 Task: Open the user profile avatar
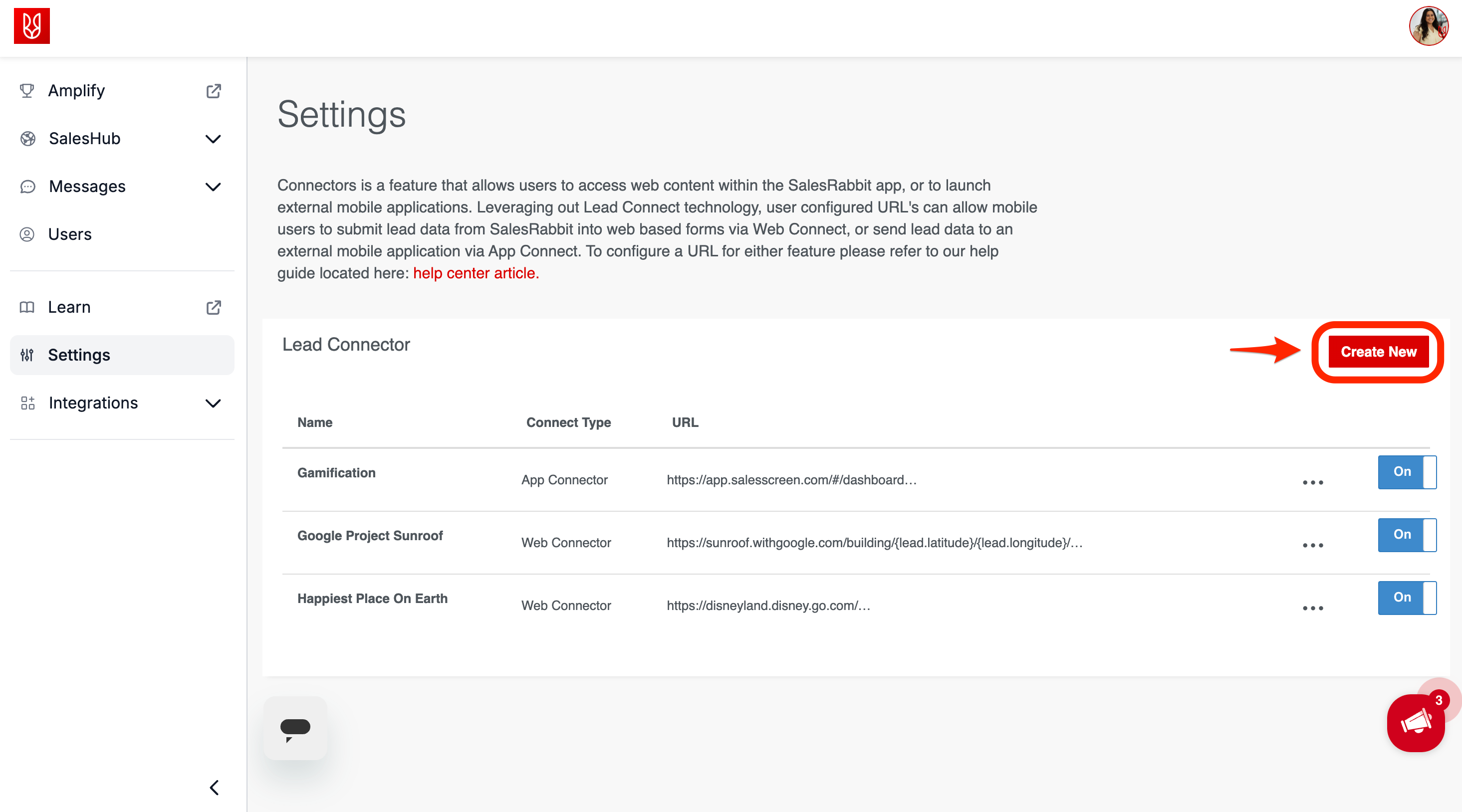point(1429,26)
